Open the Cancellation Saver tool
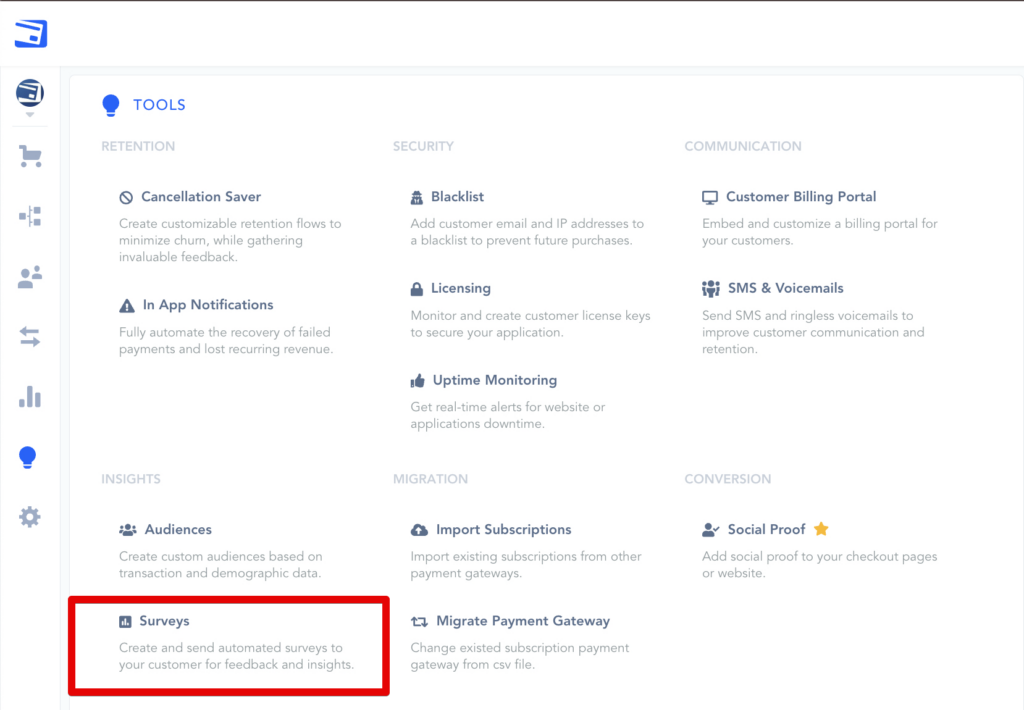This screenshot has height=710, width=1024. pos(200,197)
